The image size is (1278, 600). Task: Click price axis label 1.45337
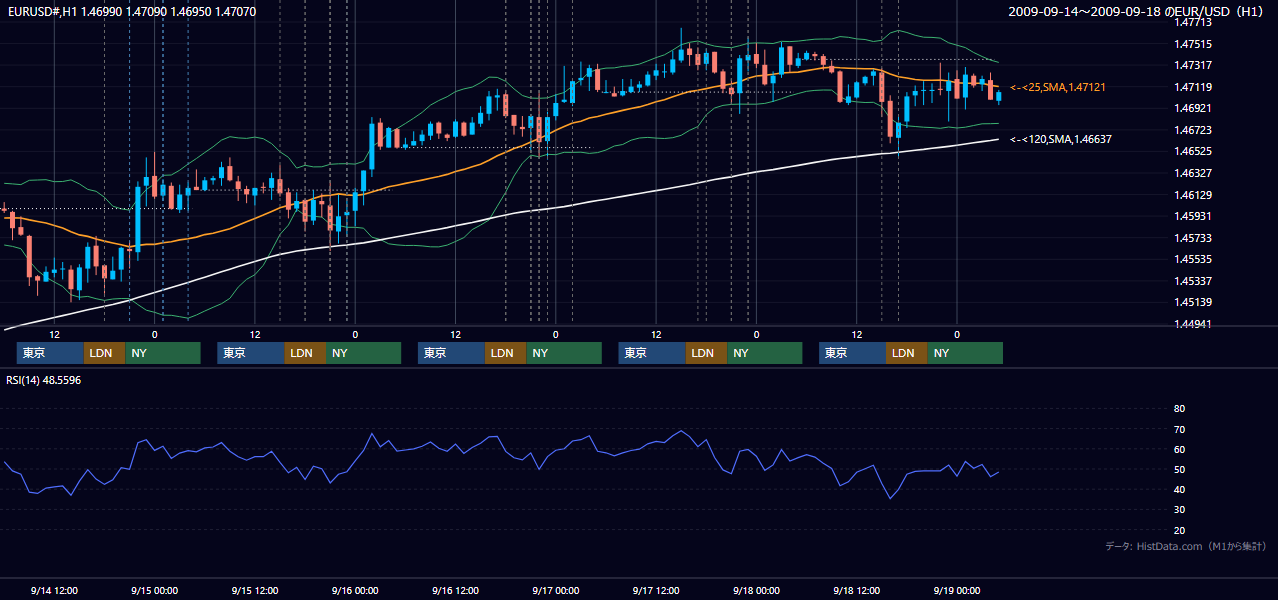point(1193,281)
